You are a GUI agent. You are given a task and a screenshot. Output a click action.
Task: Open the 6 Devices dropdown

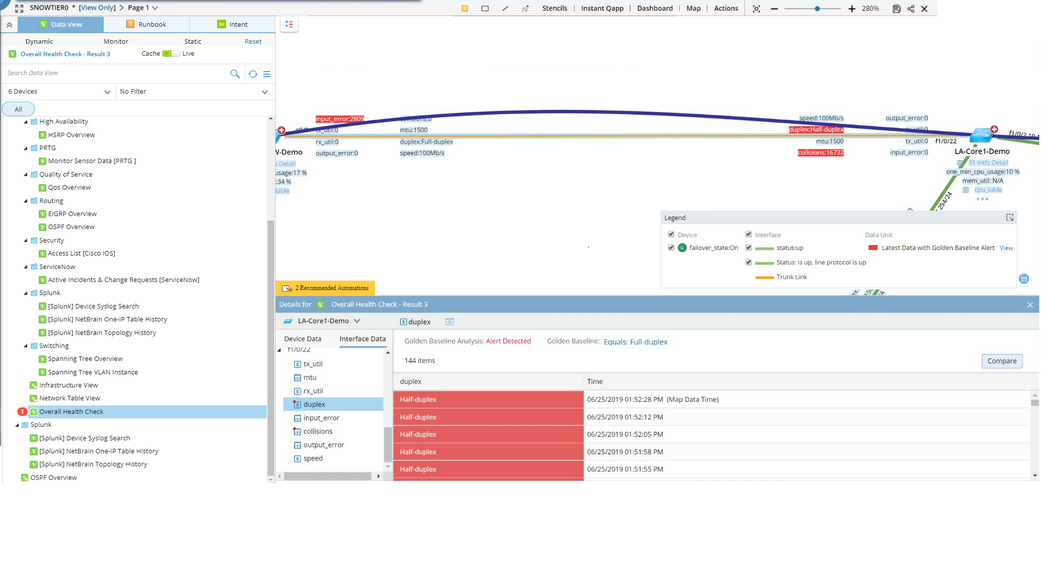[57, 92]
